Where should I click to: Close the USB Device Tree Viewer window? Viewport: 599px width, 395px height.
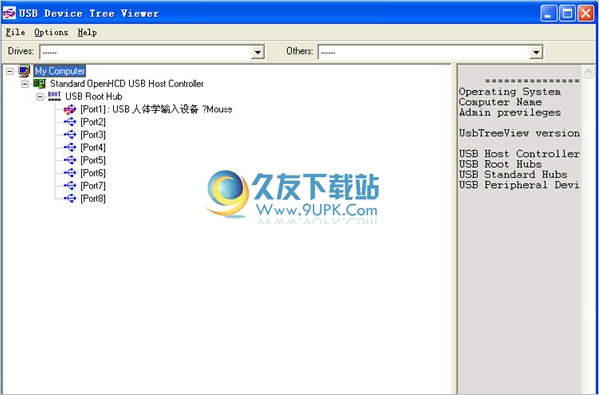[x=586, y=14]
